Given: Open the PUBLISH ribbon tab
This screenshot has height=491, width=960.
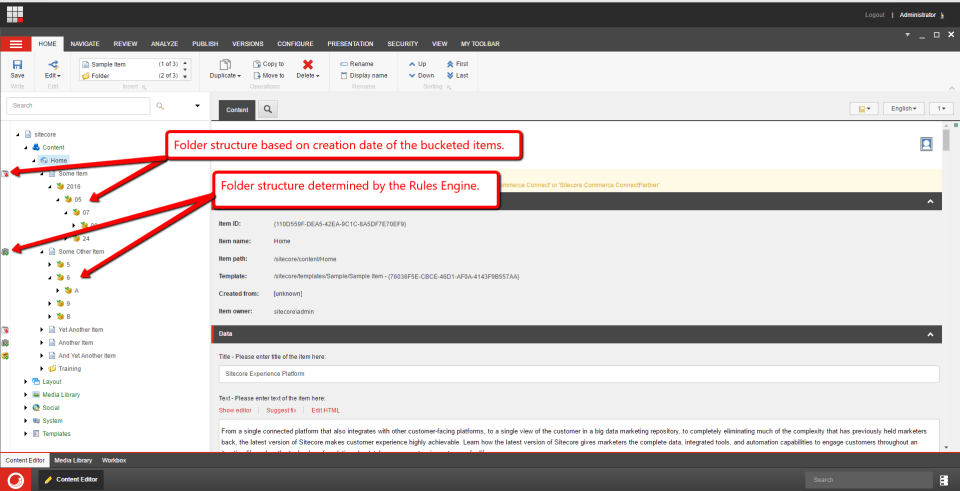Looking at the screenshot, I should (204, 44).
